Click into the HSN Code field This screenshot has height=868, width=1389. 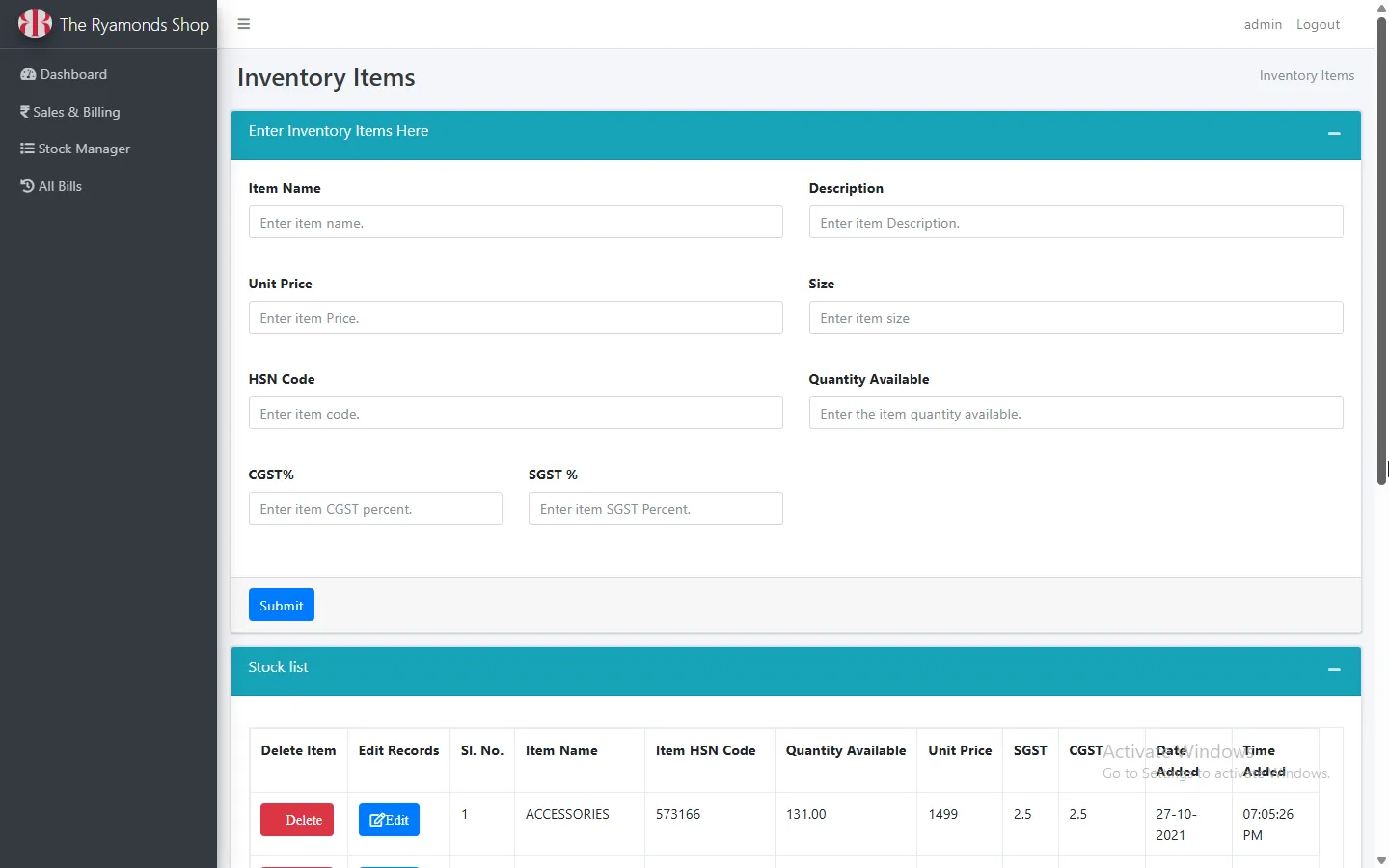click(515, 413)
